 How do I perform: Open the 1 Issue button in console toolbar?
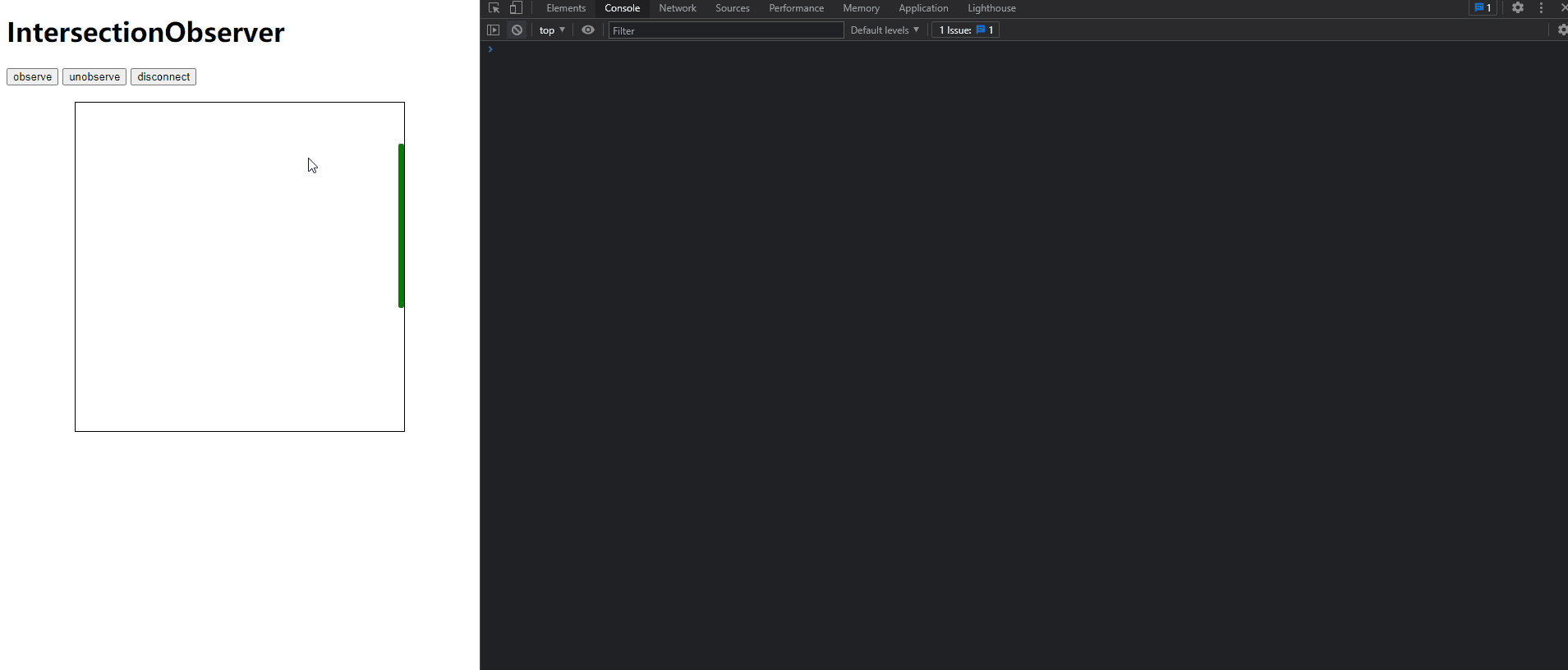pyautogui.click(x=966, y=30)
